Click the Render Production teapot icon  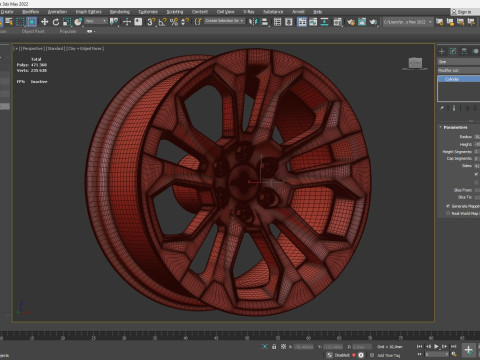coord(373,22)
